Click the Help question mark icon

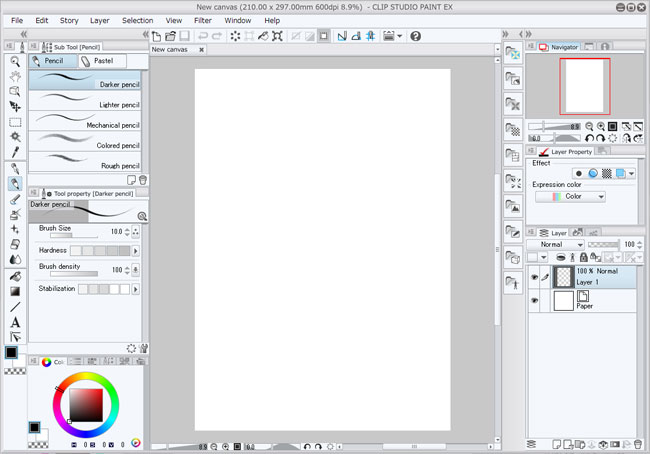415,36
